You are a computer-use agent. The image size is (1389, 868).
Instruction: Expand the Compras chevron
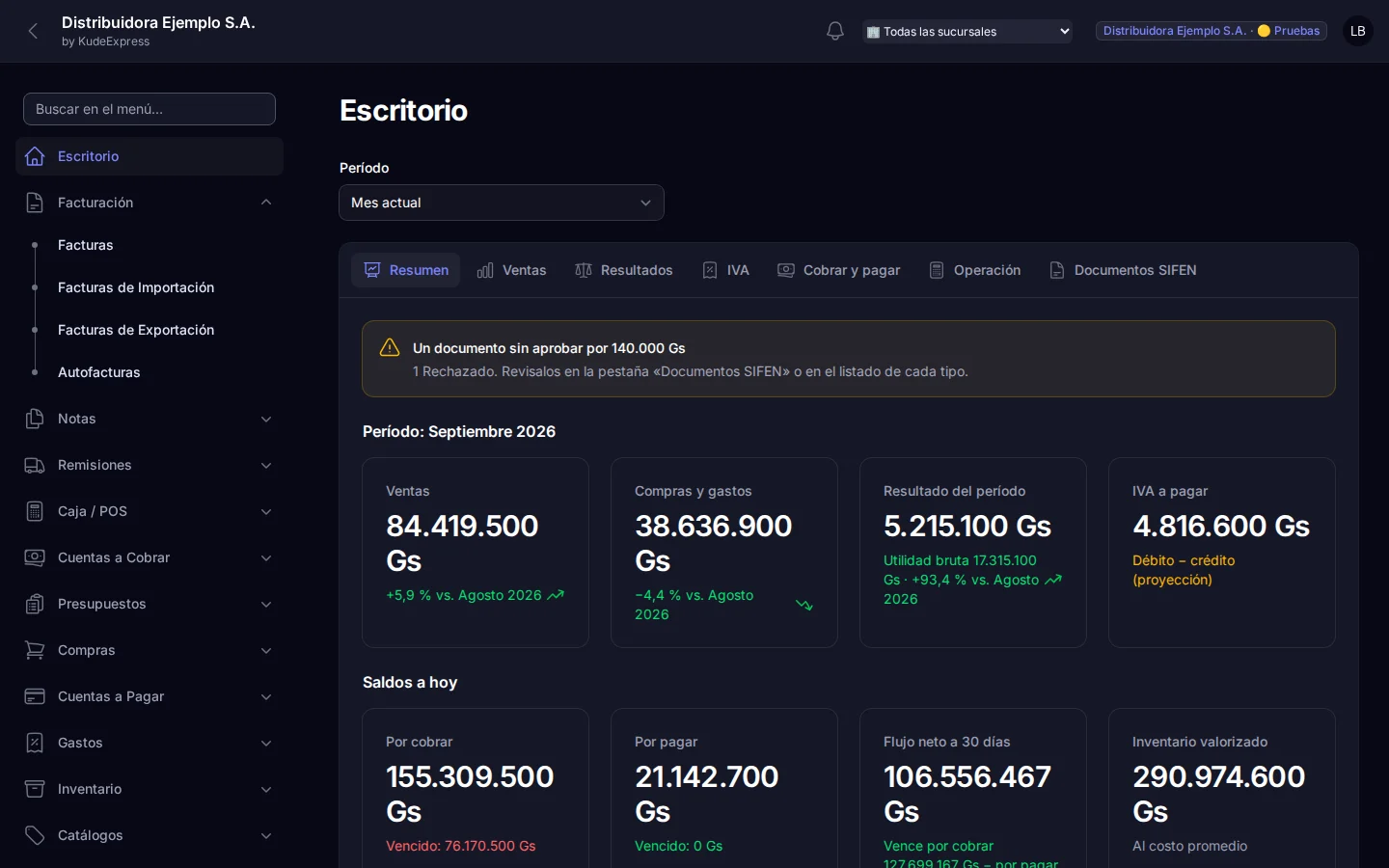click(x=266, y=650)
